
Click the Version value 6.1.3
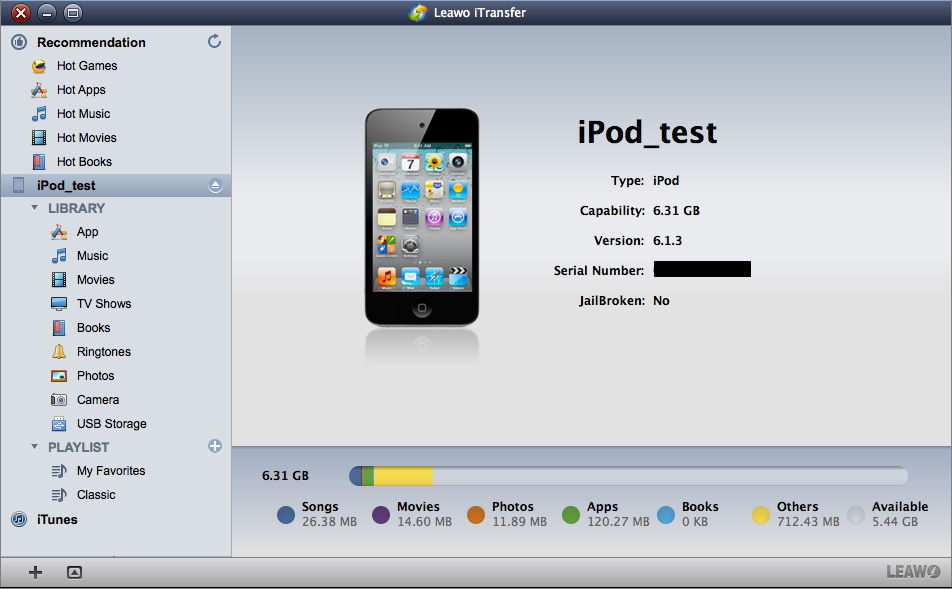pyautogui.click(x=667, y=240)
